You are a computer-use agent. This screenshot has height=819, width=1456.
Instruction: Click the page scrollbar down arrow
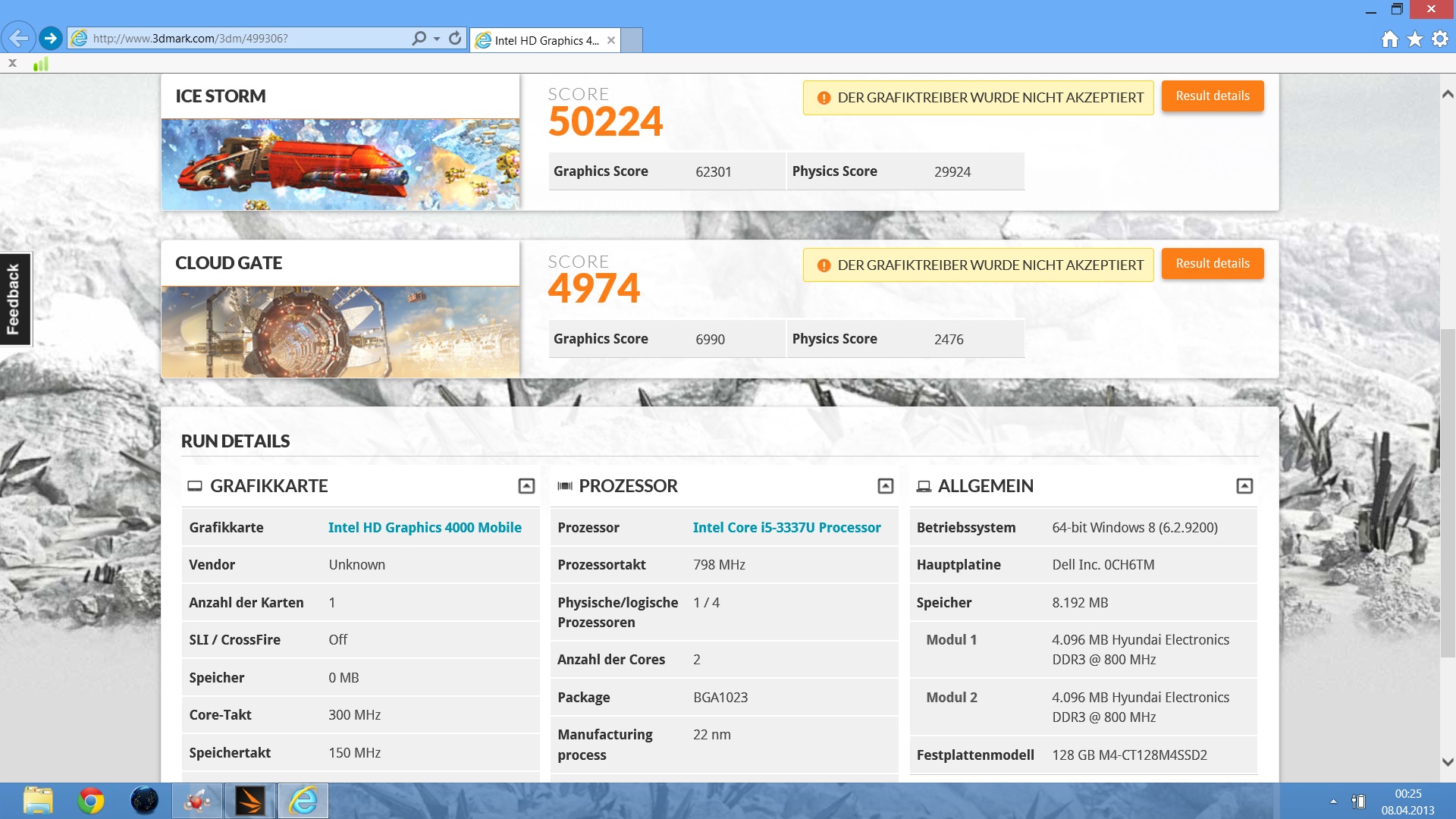(x=1447, y=762)
